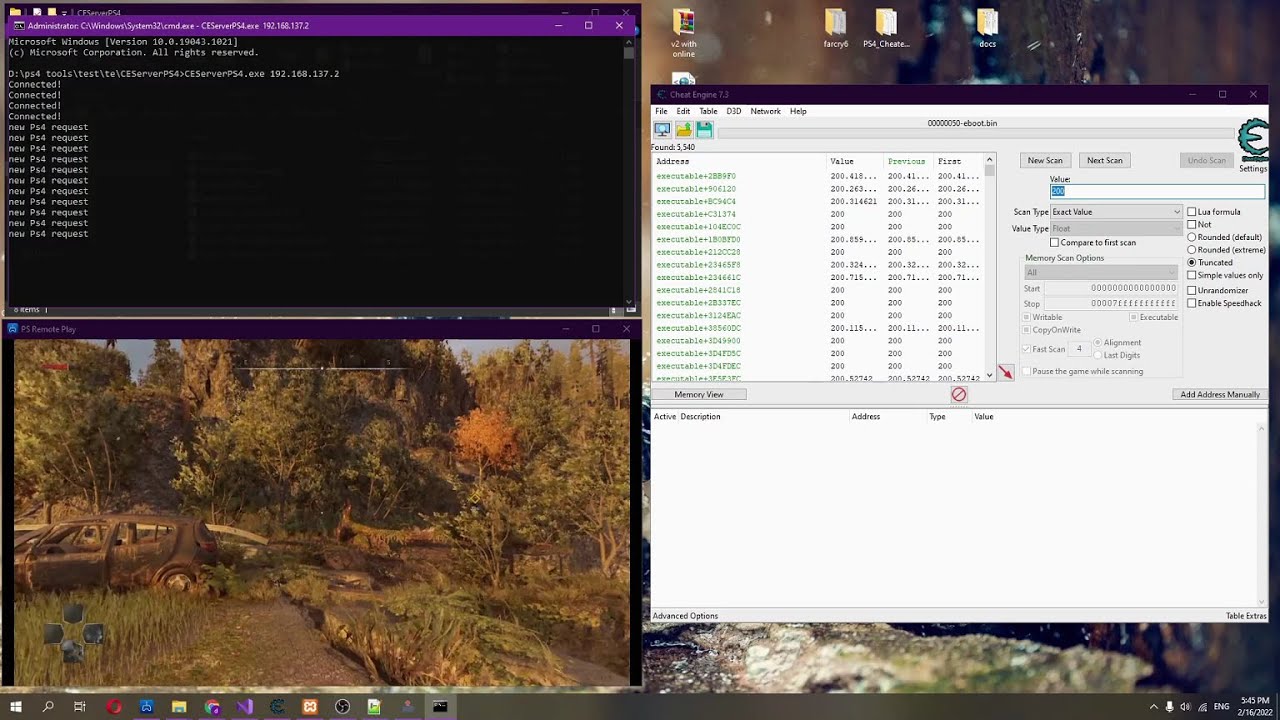Open the Chrome icon on taskbar

212,707
